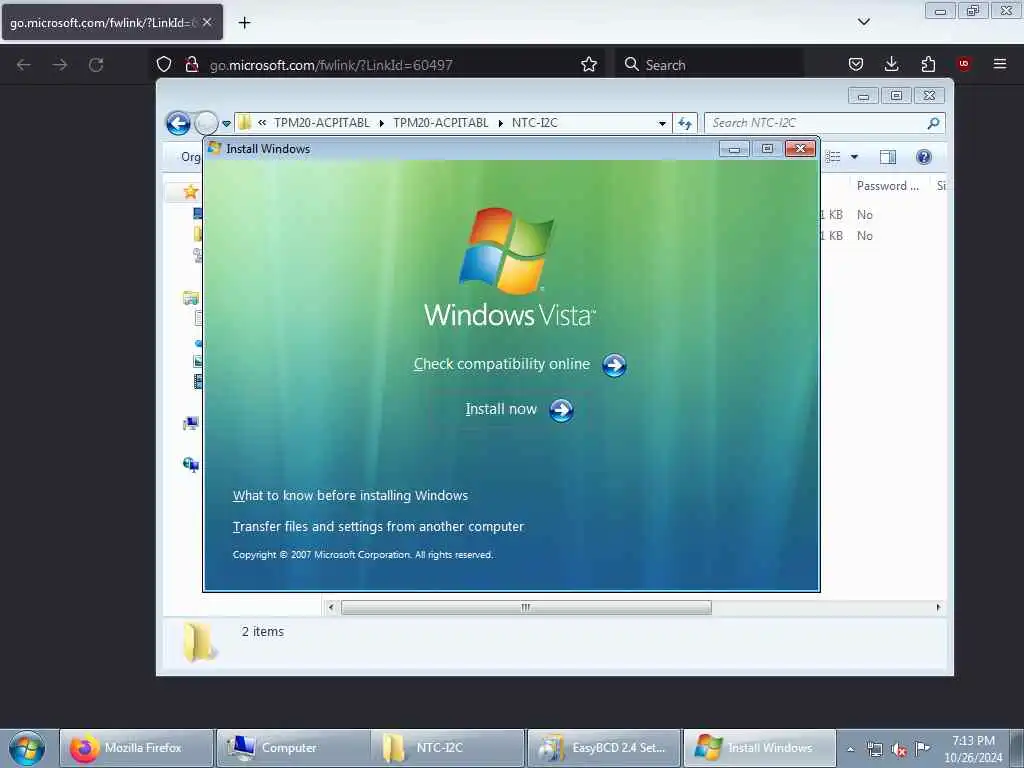
Task: Reload the Firefox page
Action: [x=96, y=65]
